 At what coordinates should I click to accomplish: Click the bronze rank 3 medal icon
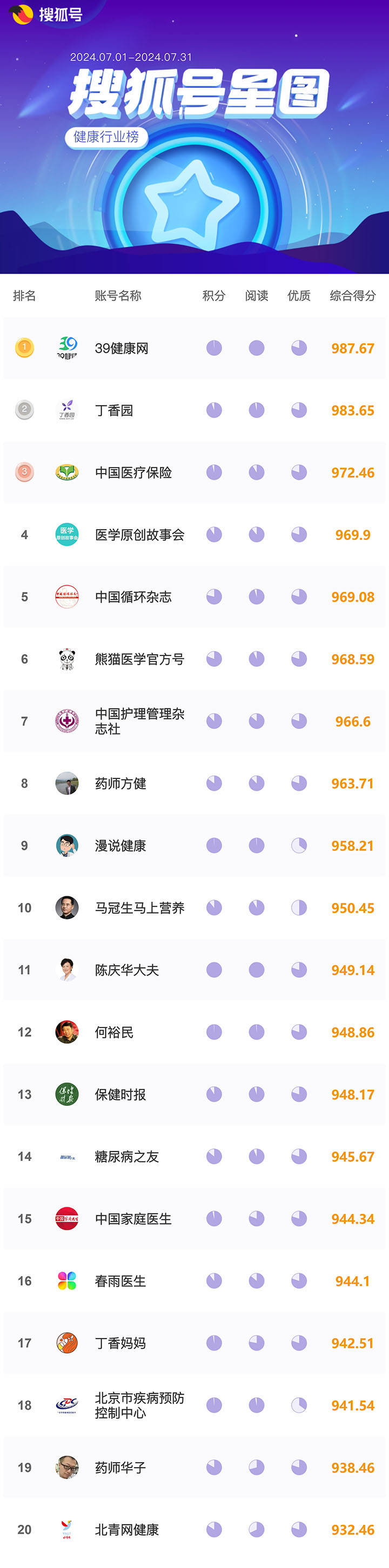coord(24,472)
